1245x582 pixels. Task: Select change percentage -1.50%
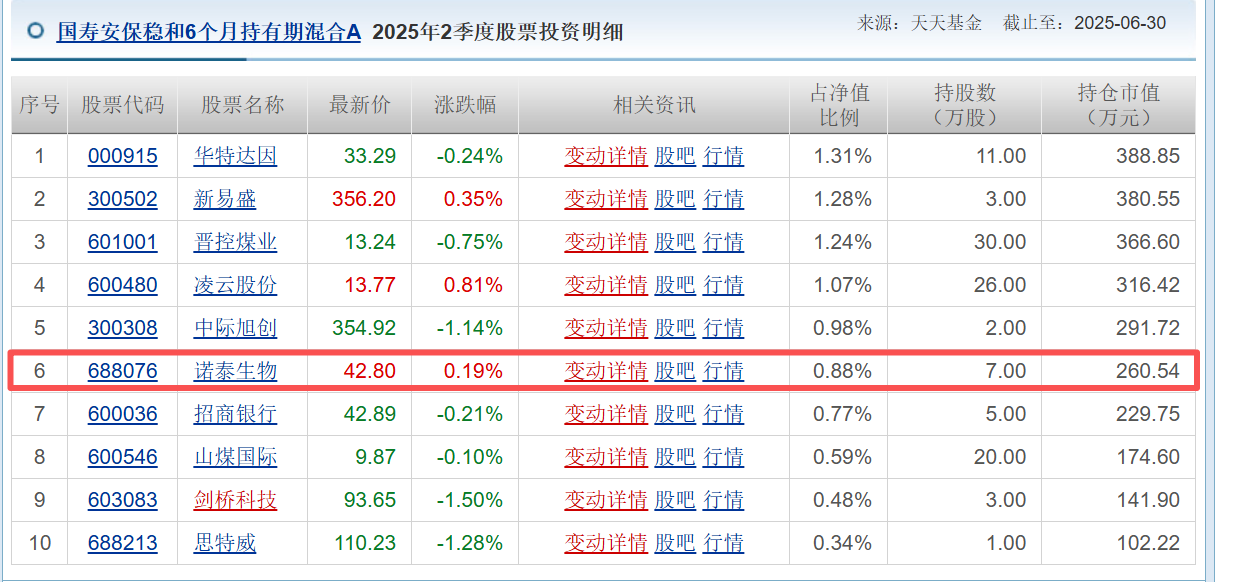pos(470,500)
